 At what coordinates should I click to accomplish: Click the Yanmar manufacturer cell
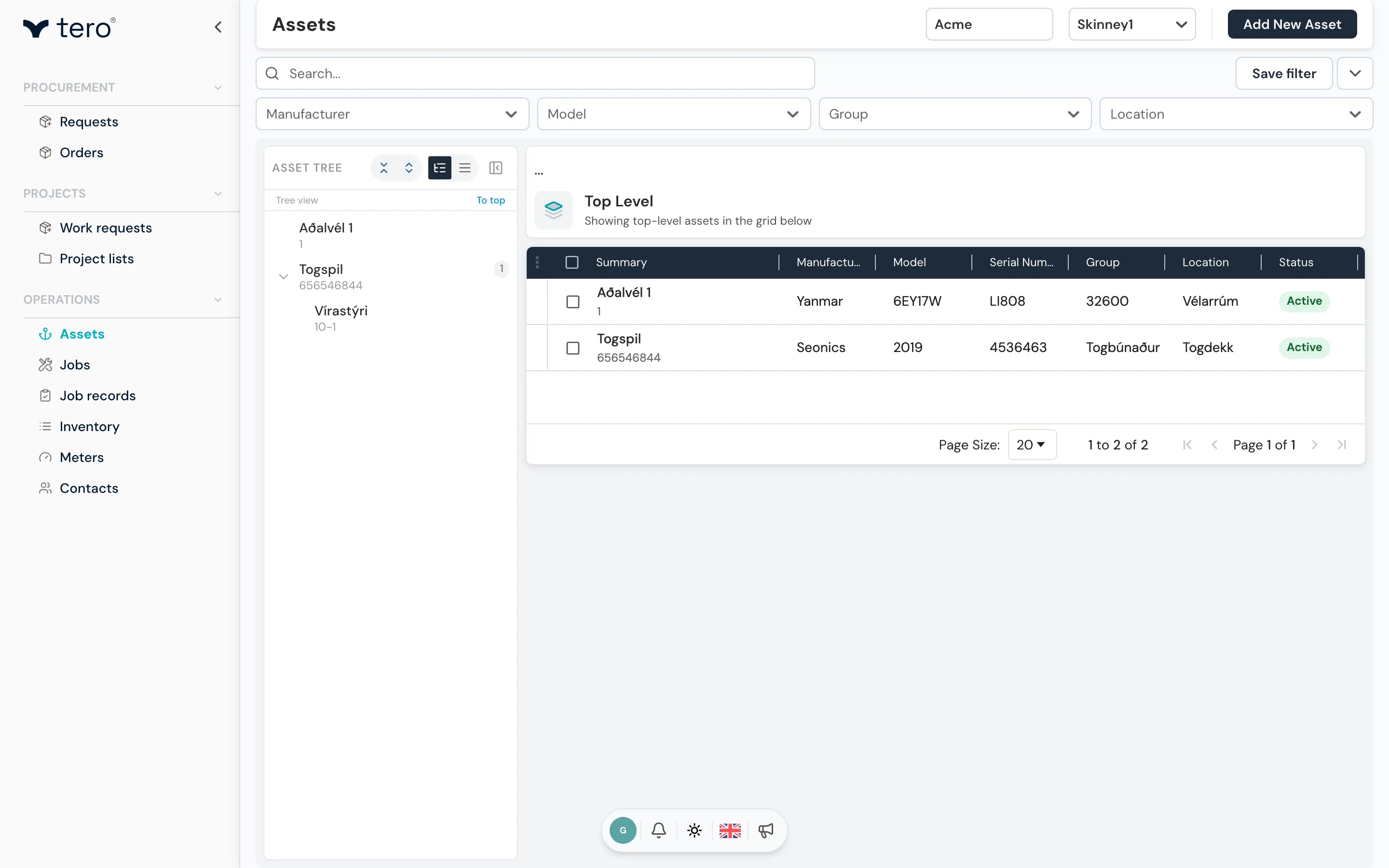(x=819, y=301)
